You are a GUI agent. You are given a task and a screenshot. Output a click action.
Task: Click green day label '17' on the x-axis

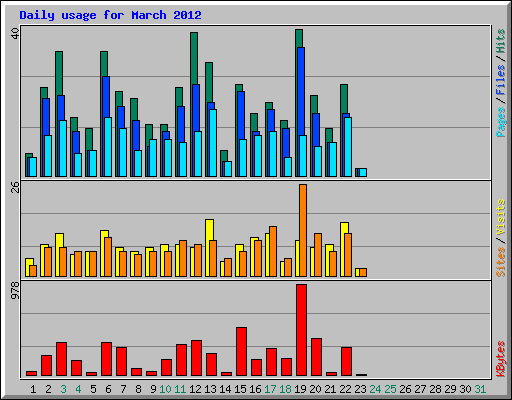(270, 389)
